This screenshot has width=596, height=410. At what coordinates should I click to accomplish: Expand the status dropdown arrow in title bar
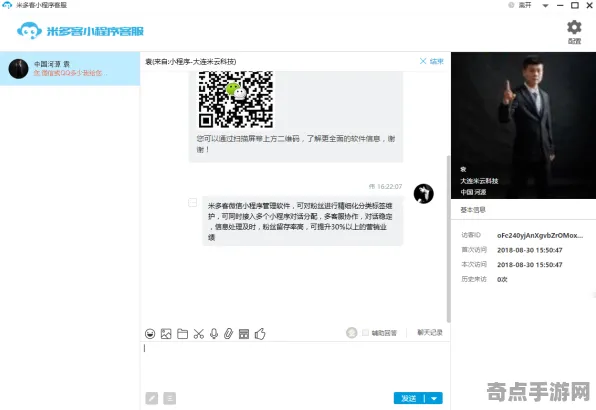pos(545,6)
